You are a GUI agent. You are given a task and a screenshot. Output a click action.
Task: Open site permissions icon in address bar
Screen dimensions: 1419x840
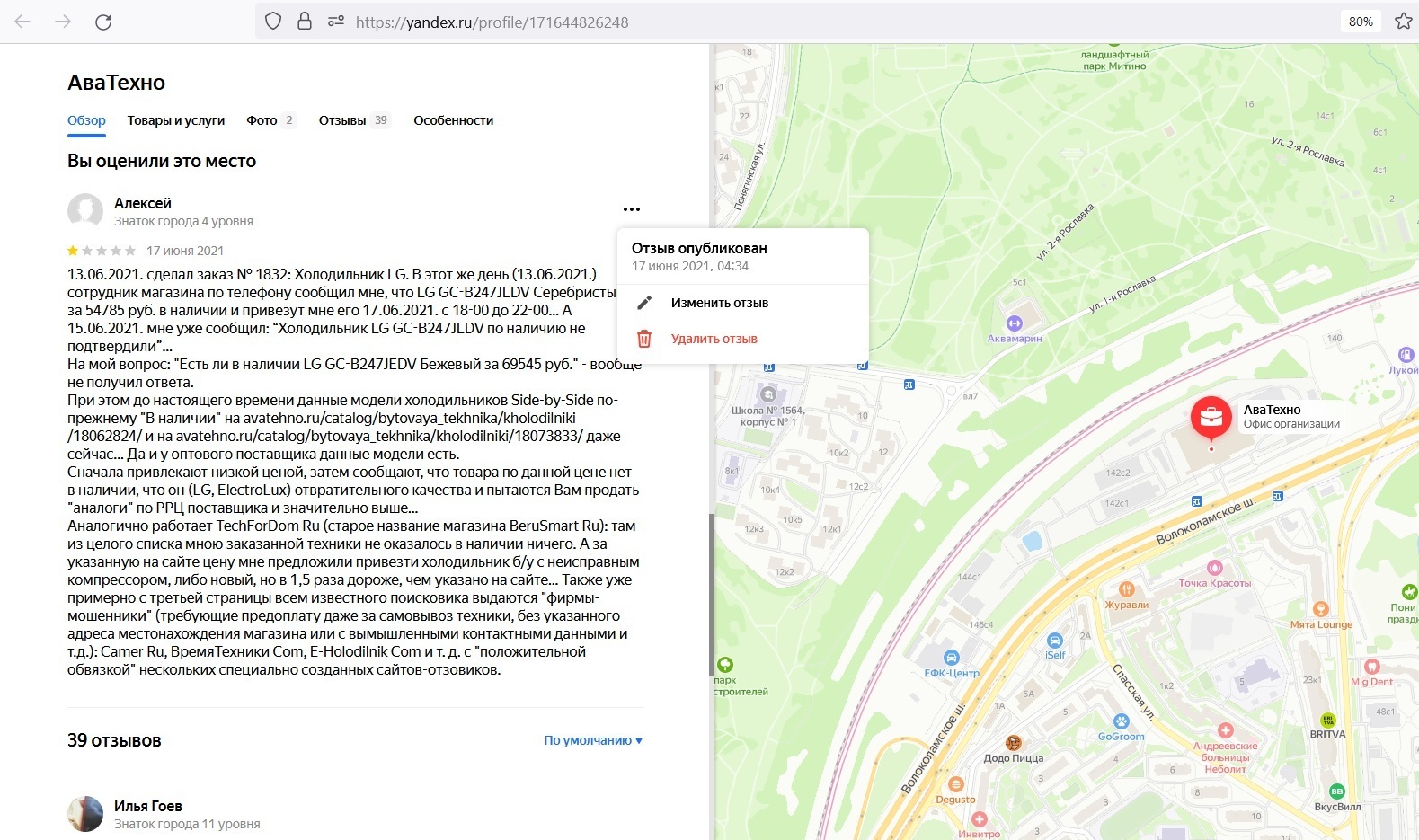[x=336, y=22]
